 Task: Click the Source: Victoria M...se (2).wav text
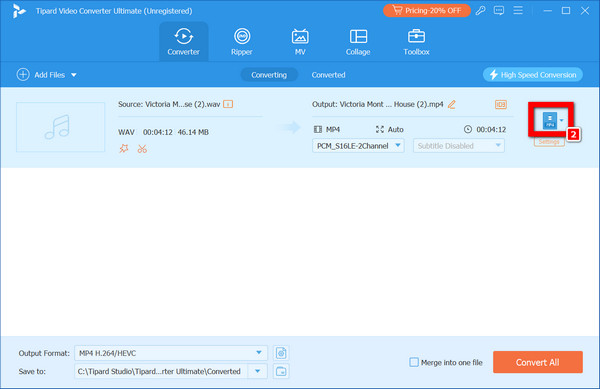coord(169,104)
